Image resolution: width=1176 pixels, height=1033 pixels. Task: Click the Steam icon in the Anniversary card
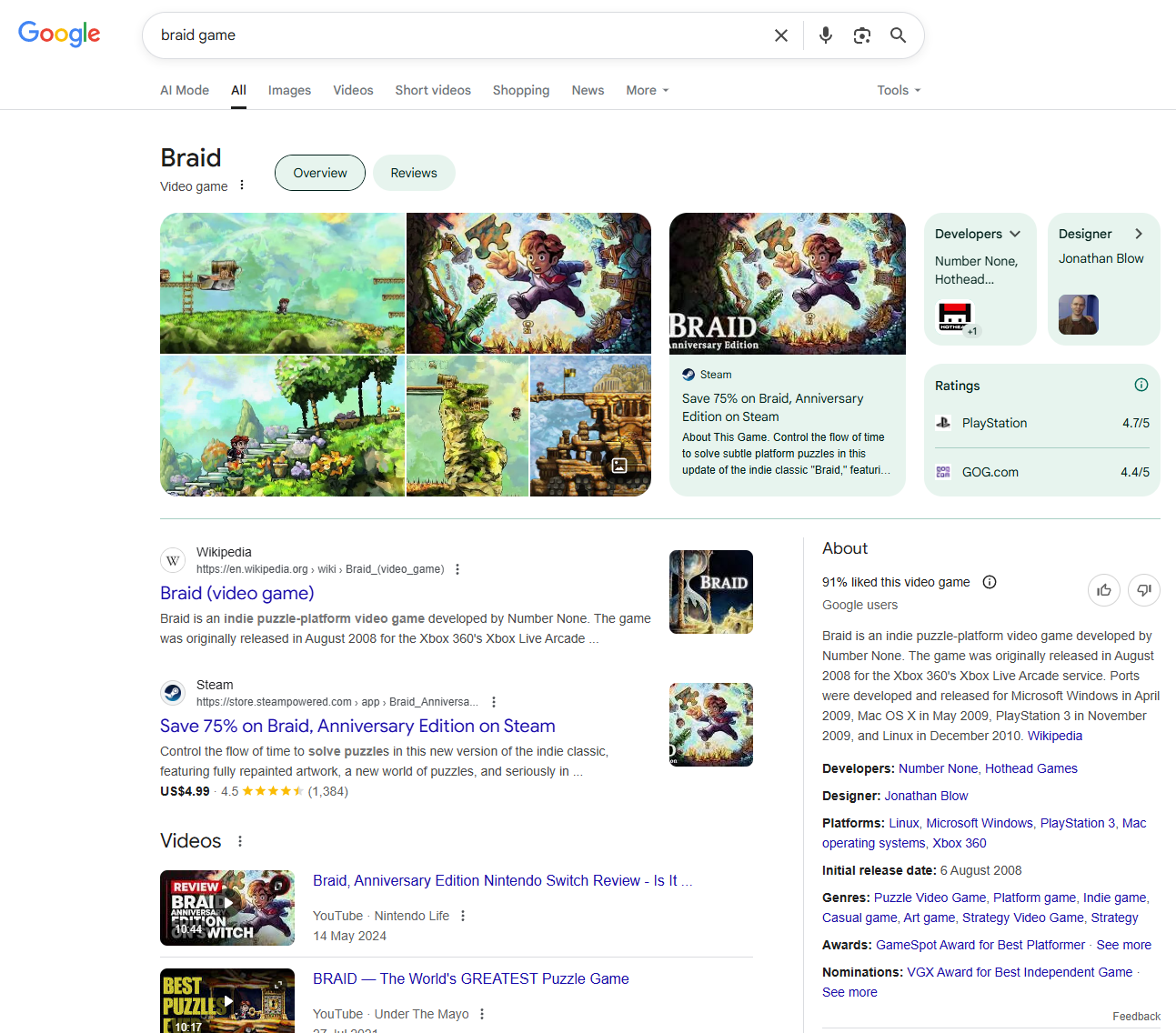point(689,375)
